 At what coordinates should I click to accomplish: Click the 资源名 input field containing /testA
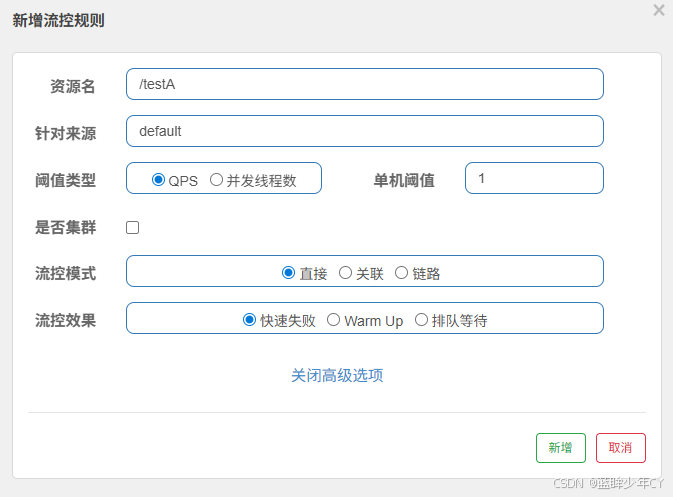click(x=365, y=84)
